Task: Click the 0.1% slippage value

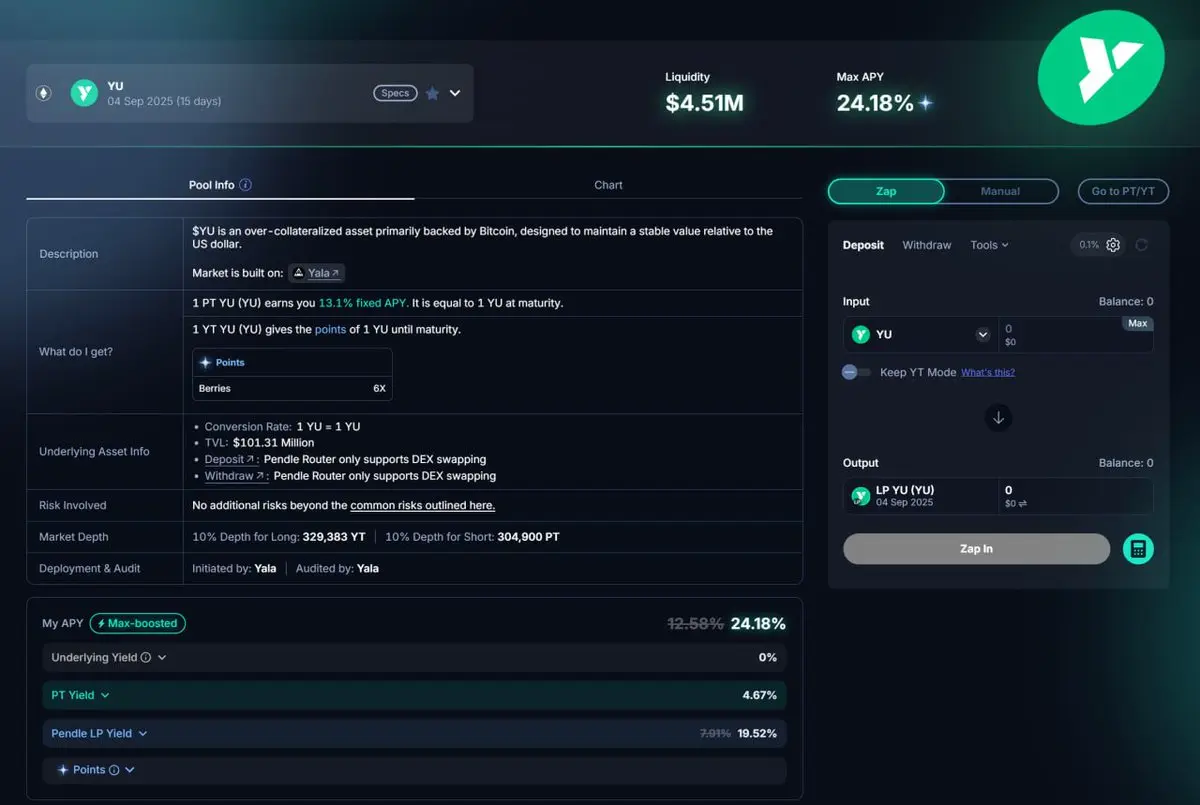Action: click(1089, 245)
